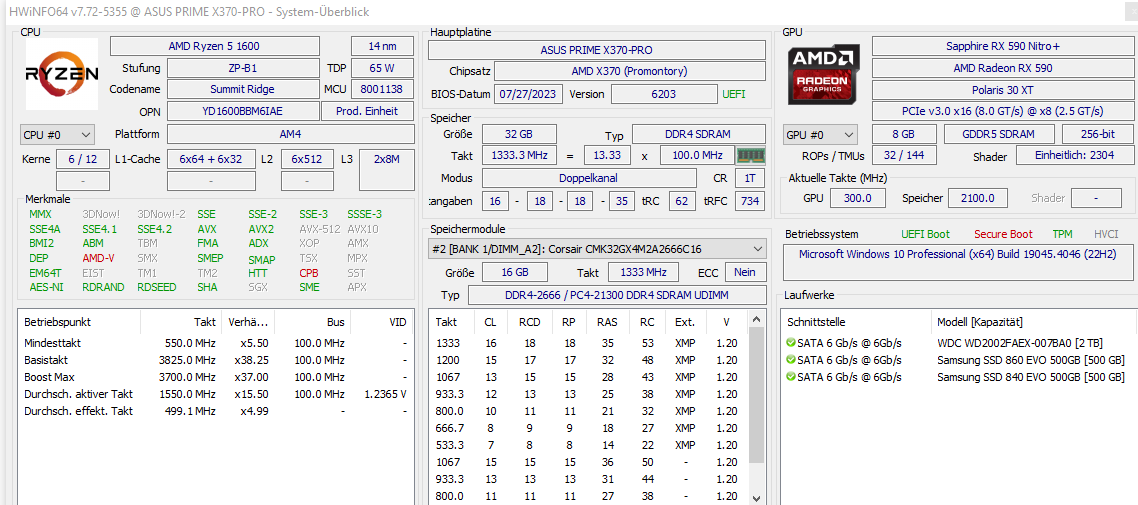Click the AMD Radeon Graphics logo
The width and height of the screenshot is (1138, 505).
(824, 73)
